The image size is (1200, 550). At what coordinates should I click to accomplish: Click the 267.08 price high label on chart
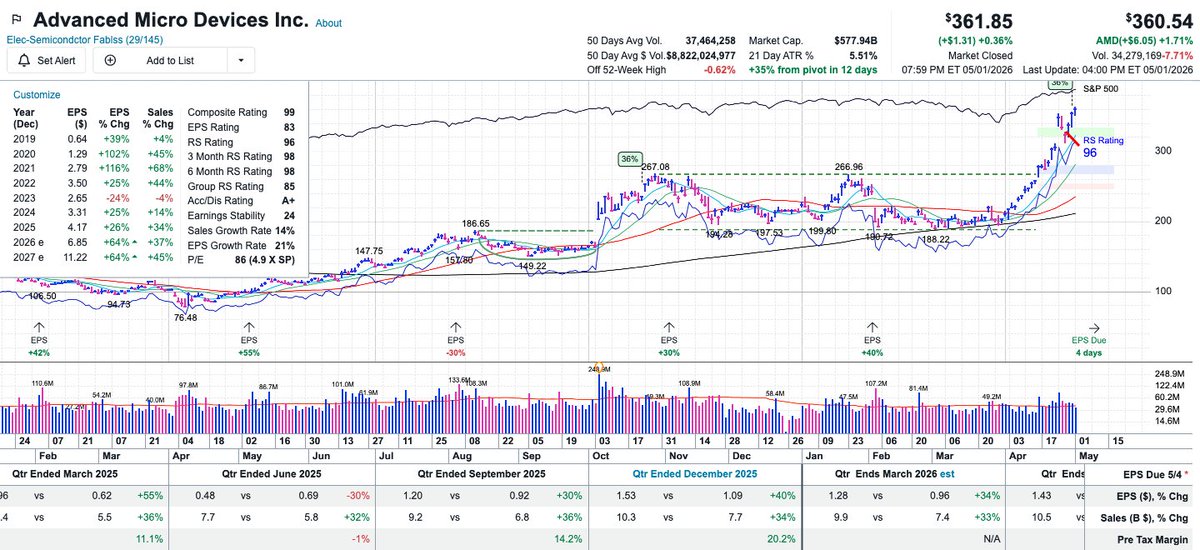654,168
